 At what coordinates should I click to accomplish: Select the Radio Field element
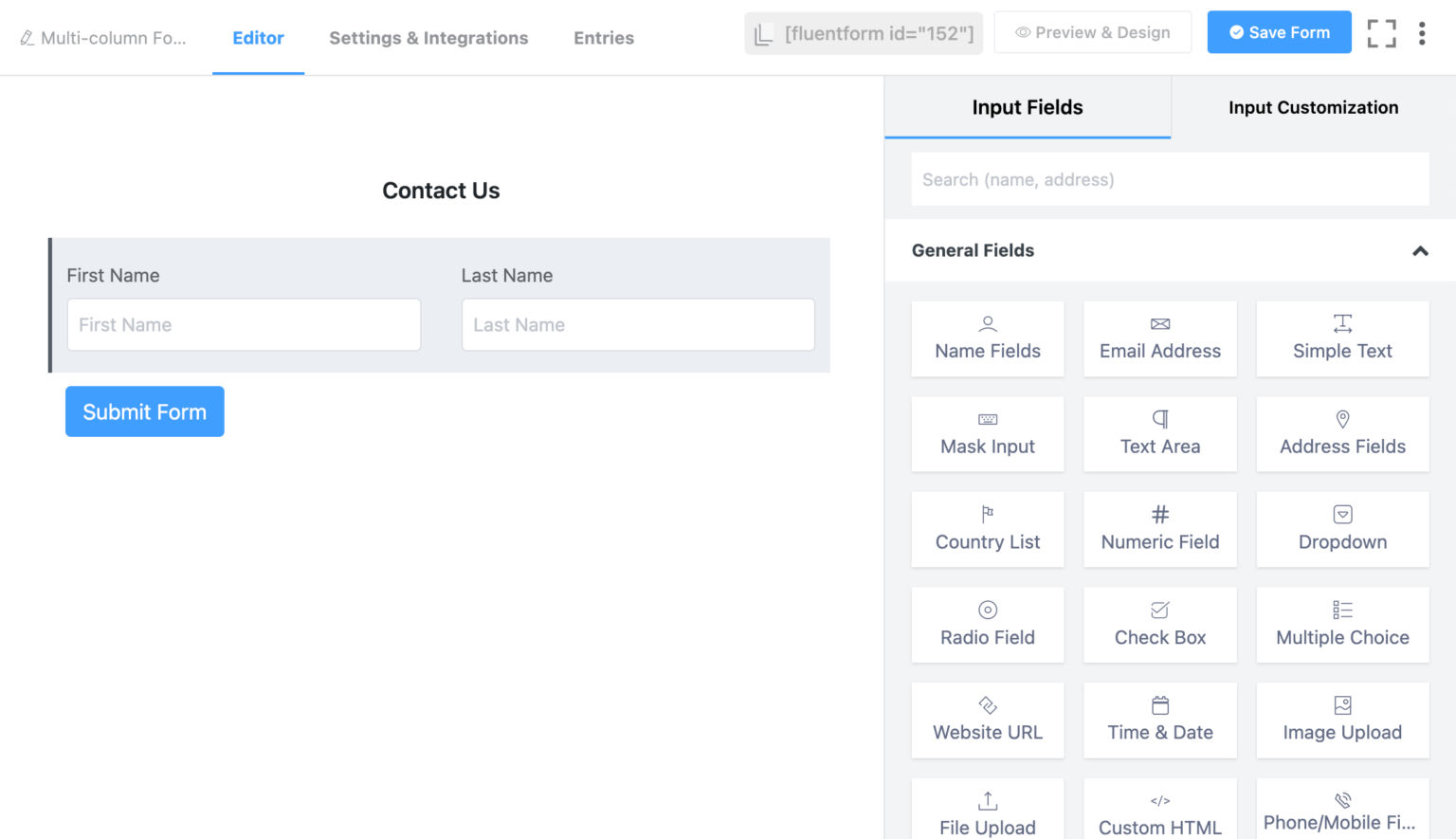click(x=987, y=625)
